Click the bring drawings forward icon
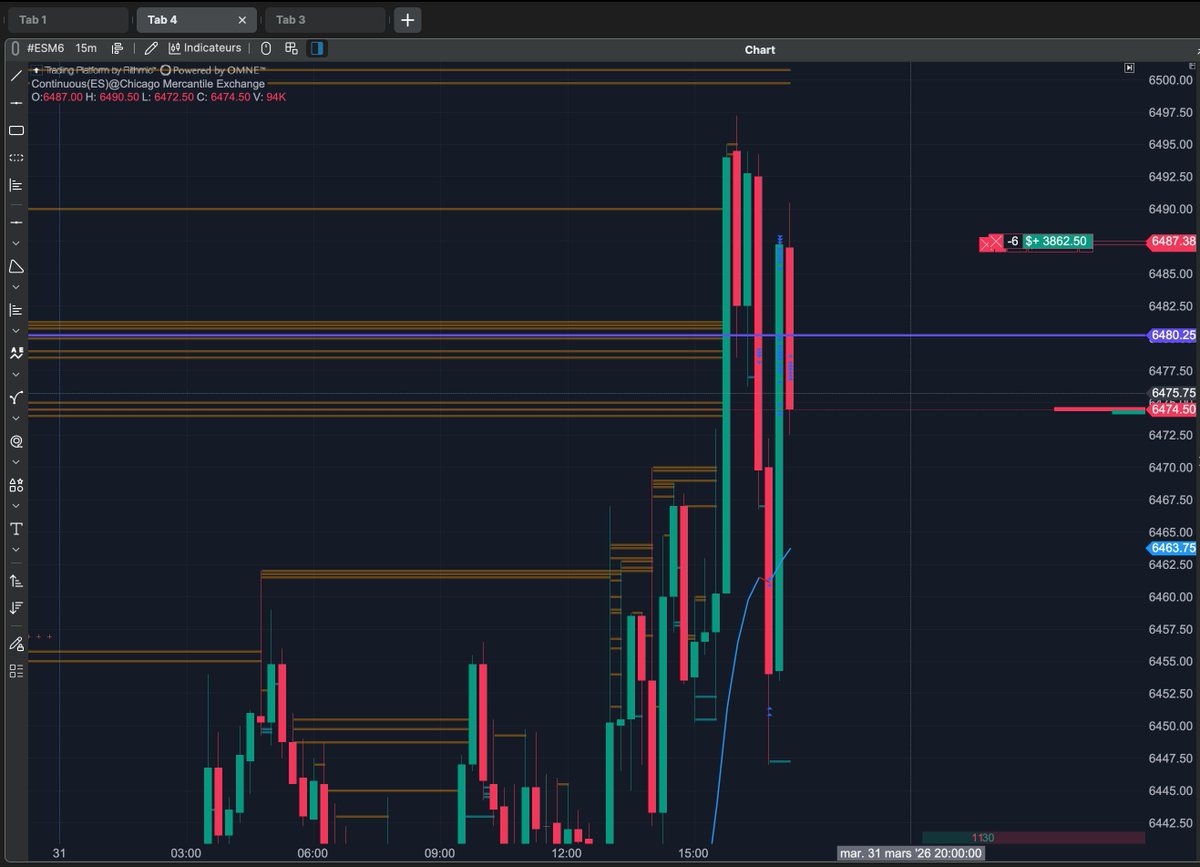This screenshot has height=867, width=1200. [16, 580]
